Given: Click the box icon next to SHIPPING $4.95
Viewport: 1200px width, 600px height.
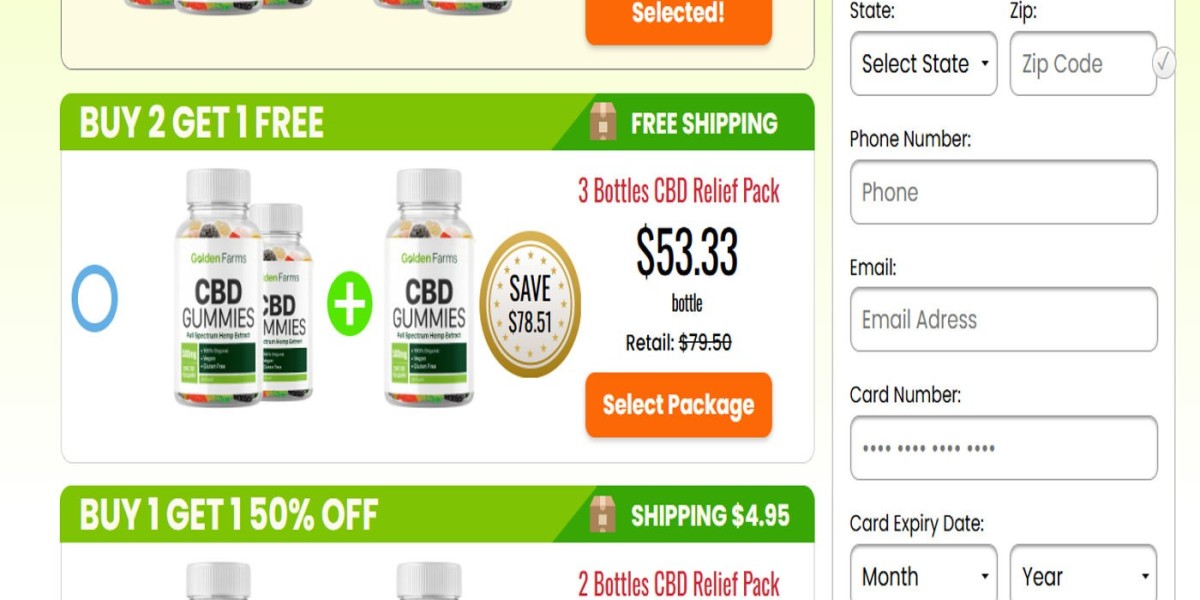Looking at the screenshot, I should coord(603,515).
